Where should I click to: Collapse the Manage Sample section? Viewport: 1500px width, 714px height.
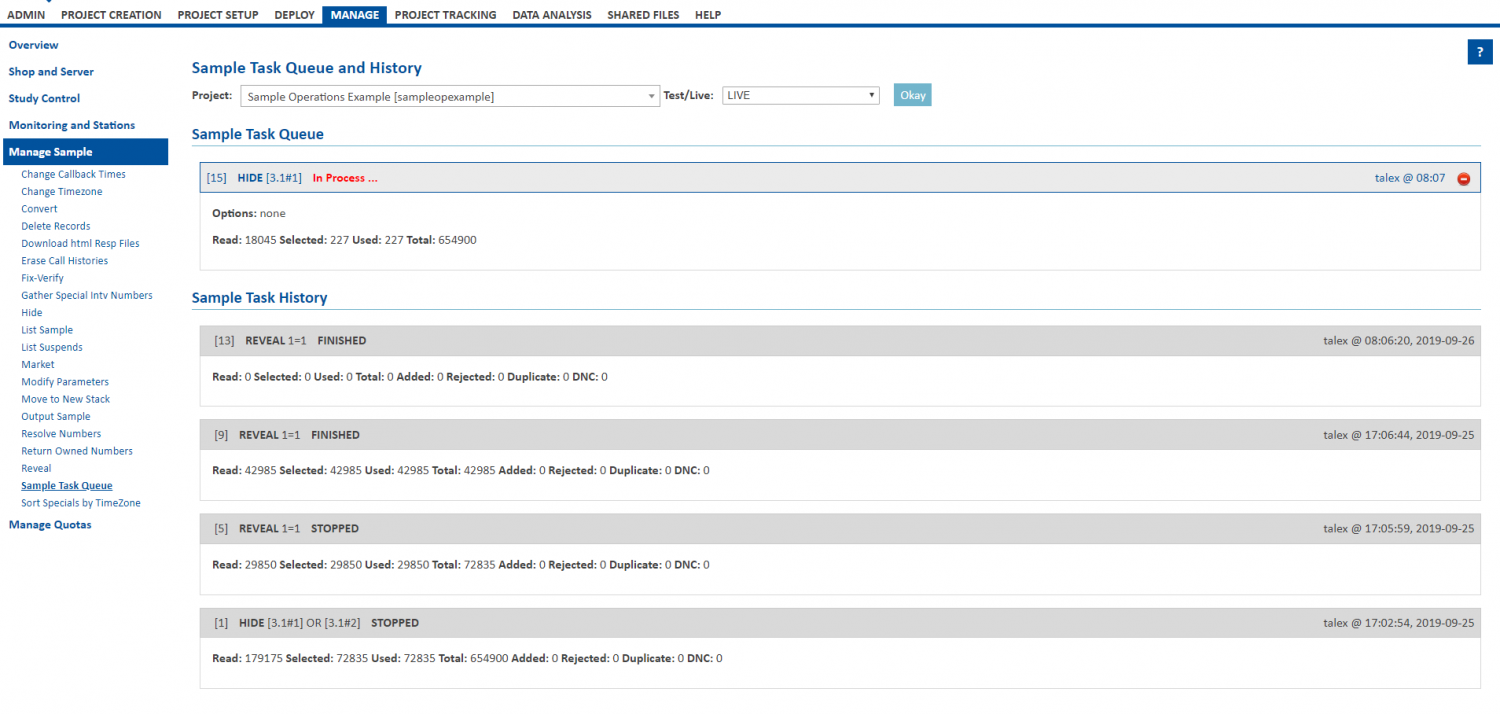click(x=48, y=151)
